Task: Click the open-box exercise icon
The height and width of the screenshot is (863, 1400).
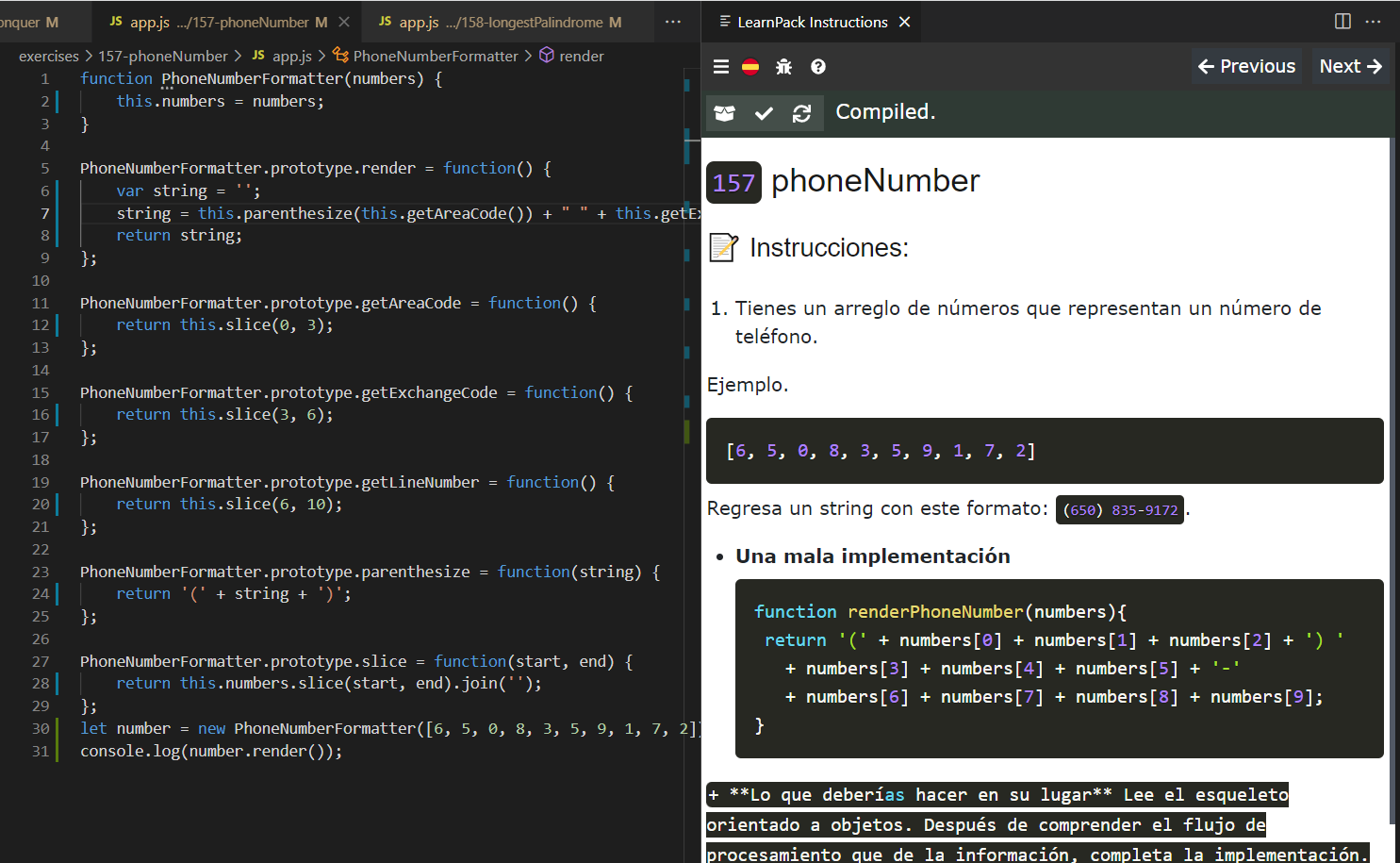Action: tap(724, 112)
